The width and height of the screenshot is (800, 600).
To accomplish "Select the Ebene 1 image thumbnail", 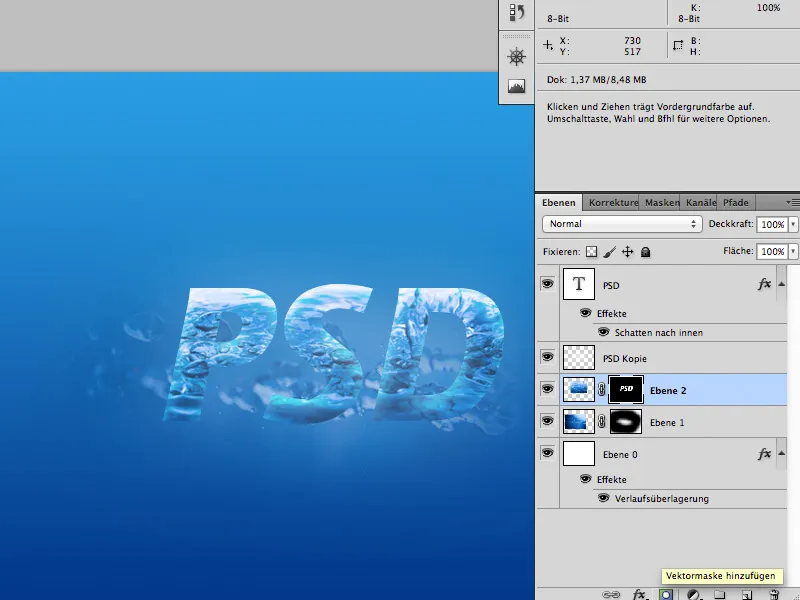I will (x=579, y=422).
